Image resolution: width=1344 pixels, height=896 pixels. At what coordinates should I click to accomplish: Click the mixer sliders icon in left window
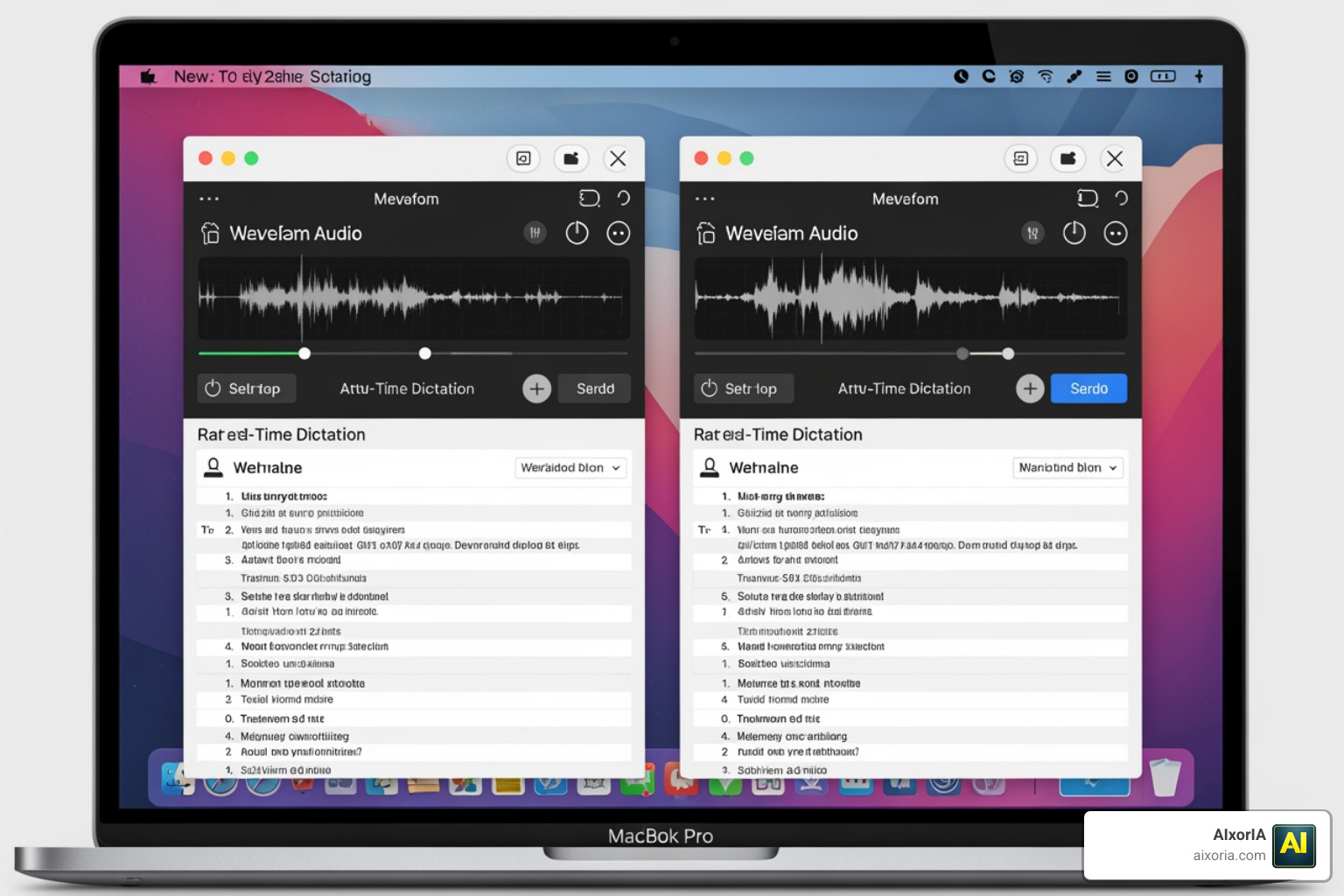(x=535, y=233)
